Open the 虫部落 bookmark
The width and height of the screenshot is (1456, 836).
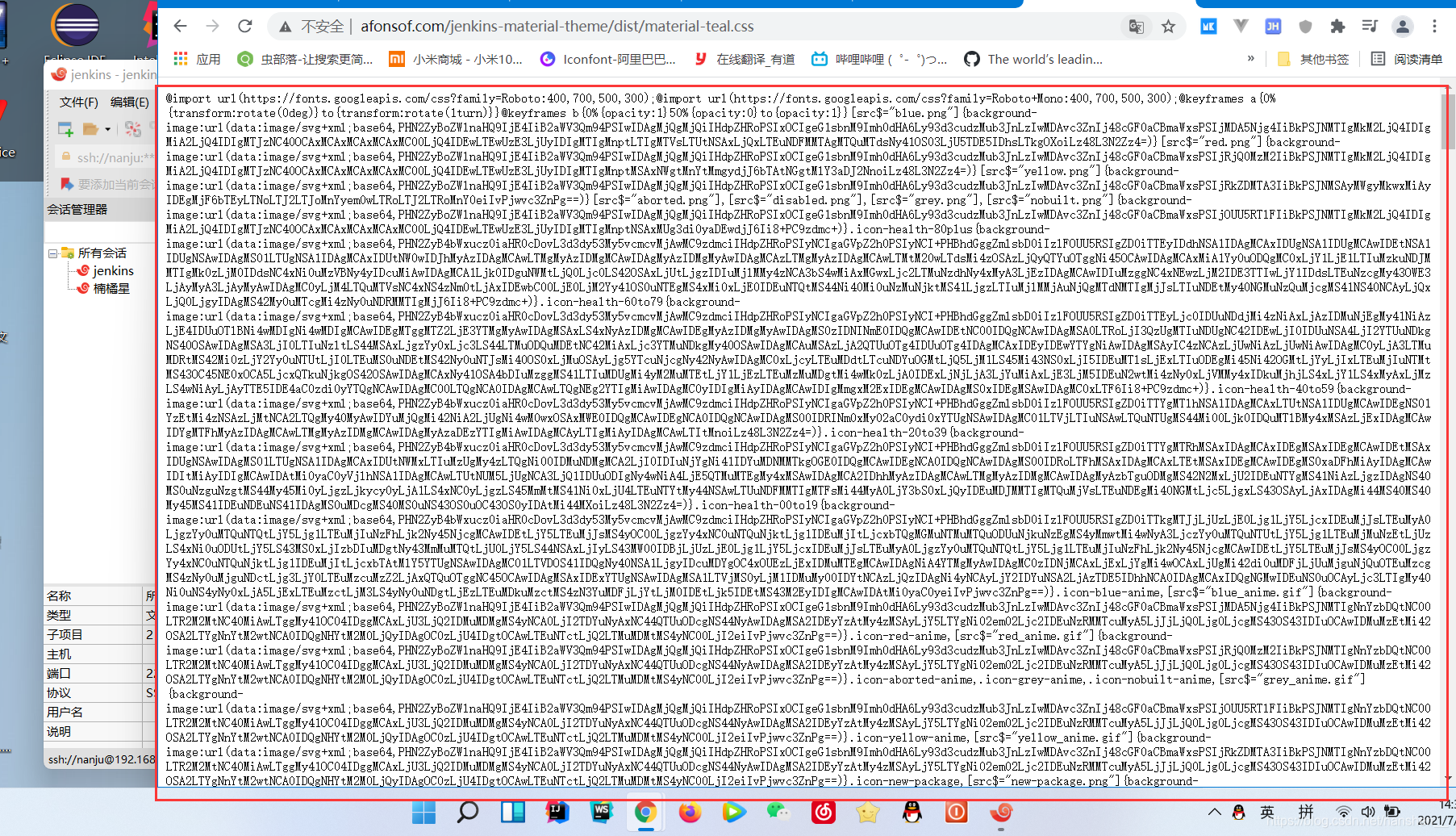[306, 59]
